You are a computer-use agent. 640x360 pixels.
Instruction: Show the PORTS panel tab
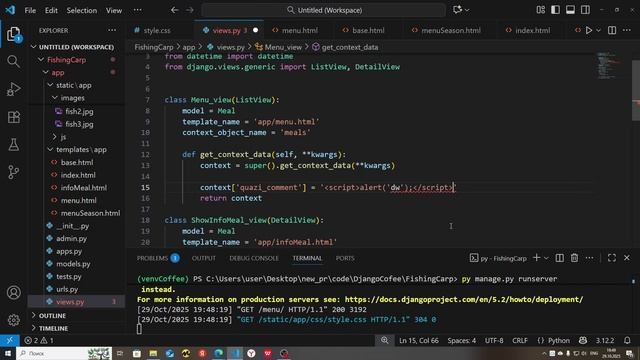(x=345, y=258)
